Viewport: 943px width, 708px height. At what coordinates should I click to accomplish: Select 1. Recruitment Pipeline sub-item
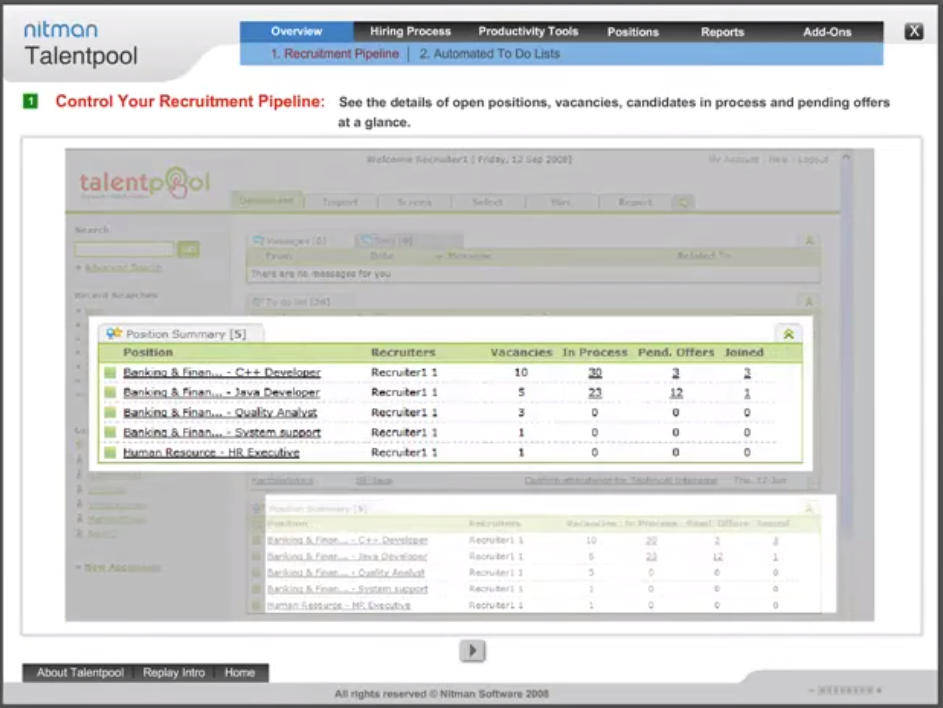[x=334, y=54]
